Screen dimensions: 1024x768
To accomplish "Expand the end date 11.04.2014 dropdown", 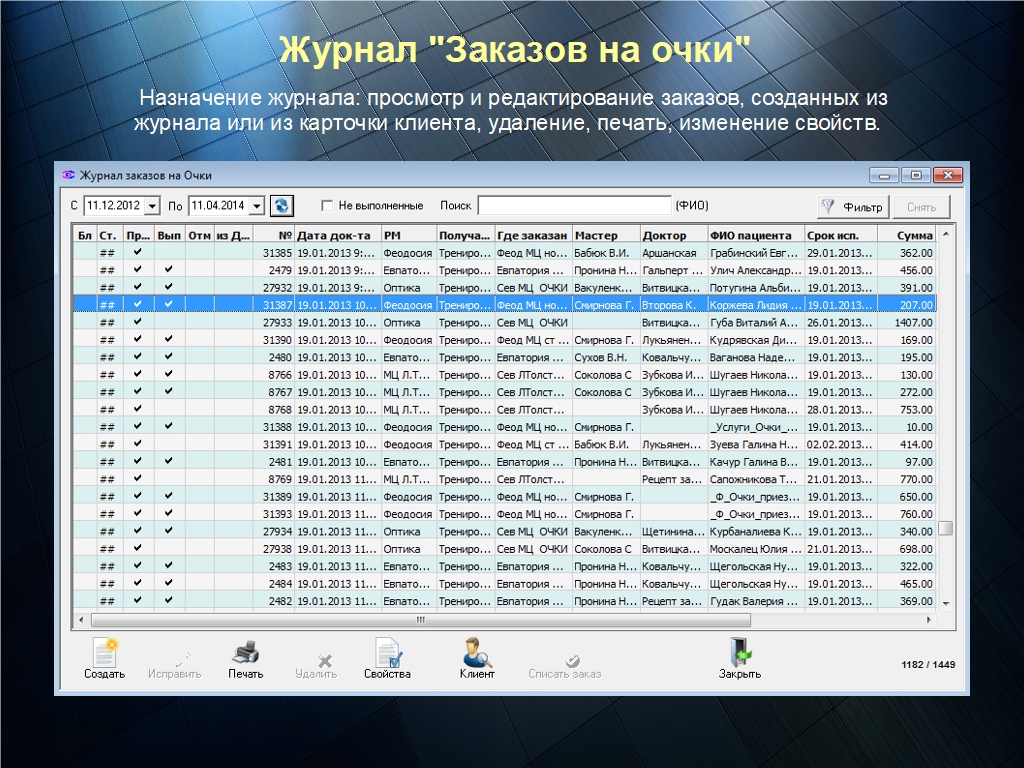I will 257,206.
